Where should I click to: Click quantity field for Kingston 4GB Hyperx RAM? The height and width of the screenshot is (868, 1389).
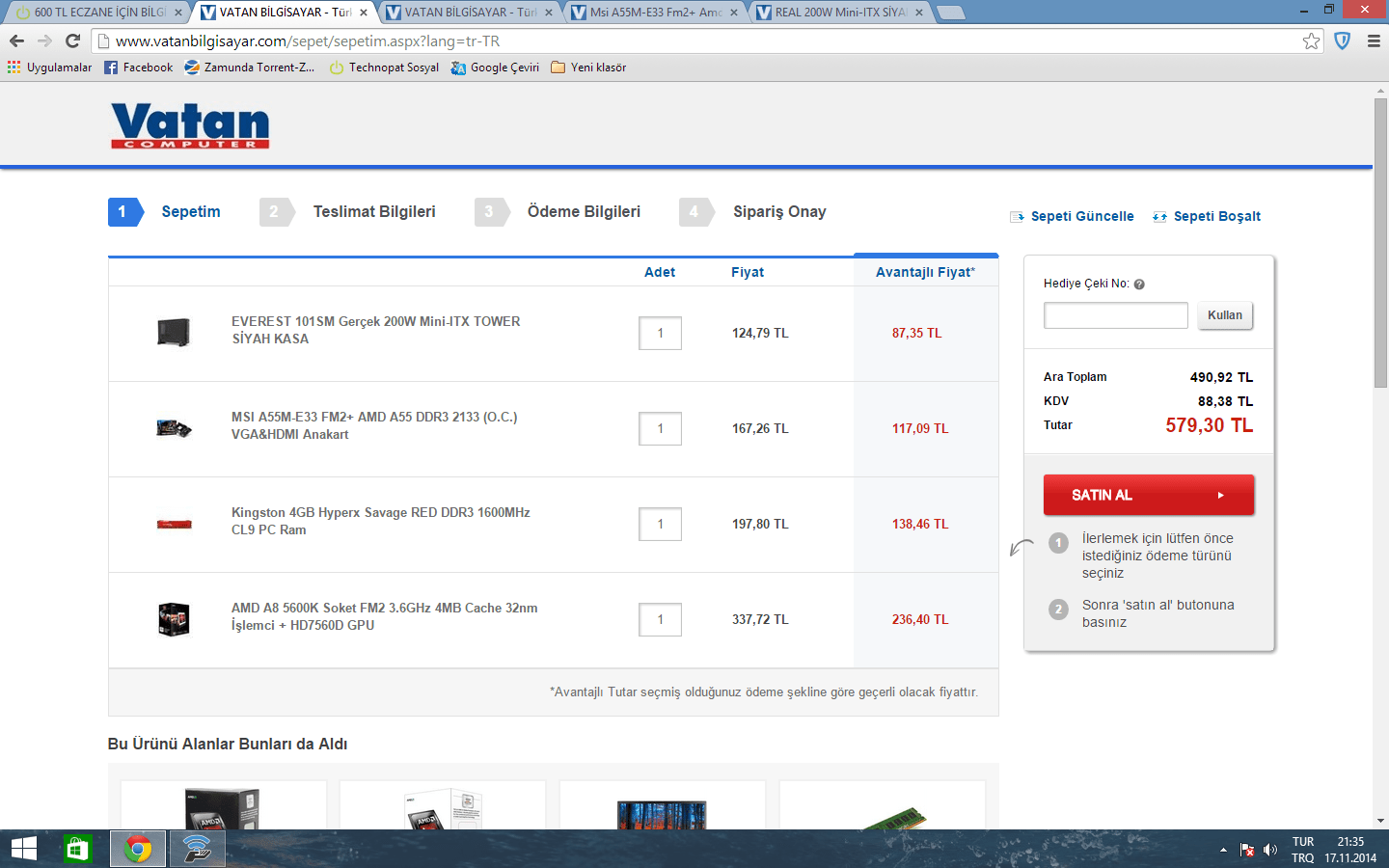[x=661, y=525]
